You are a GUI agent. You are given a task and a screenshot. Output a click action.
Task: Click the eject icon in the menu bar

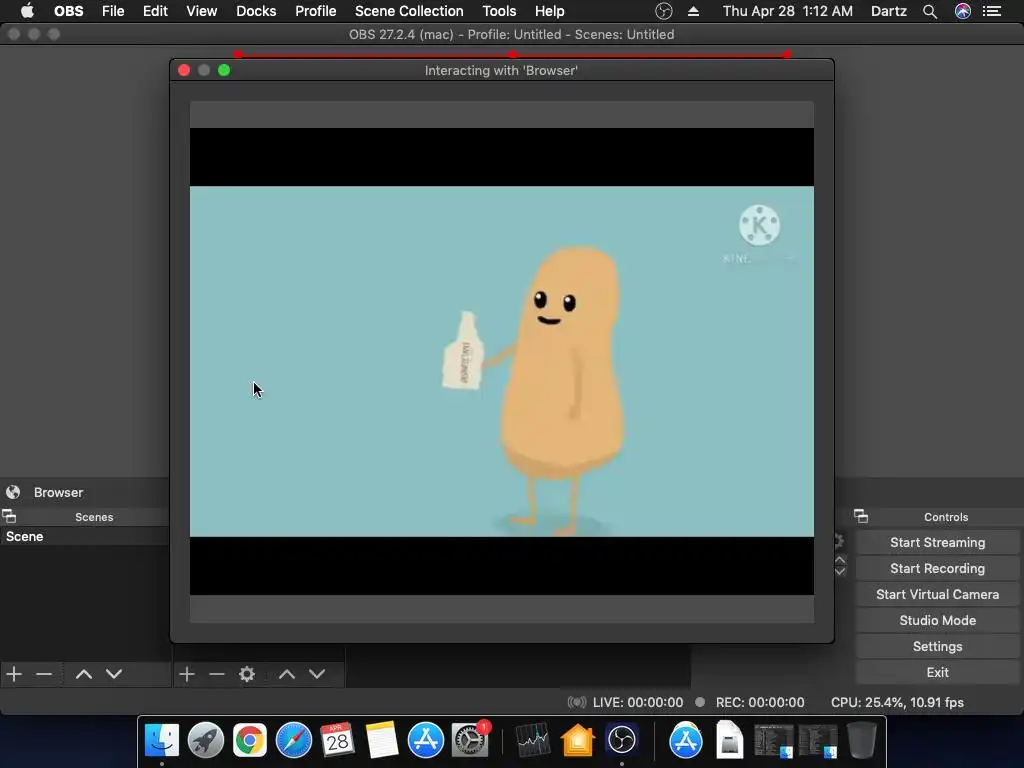tap(694, 11)
